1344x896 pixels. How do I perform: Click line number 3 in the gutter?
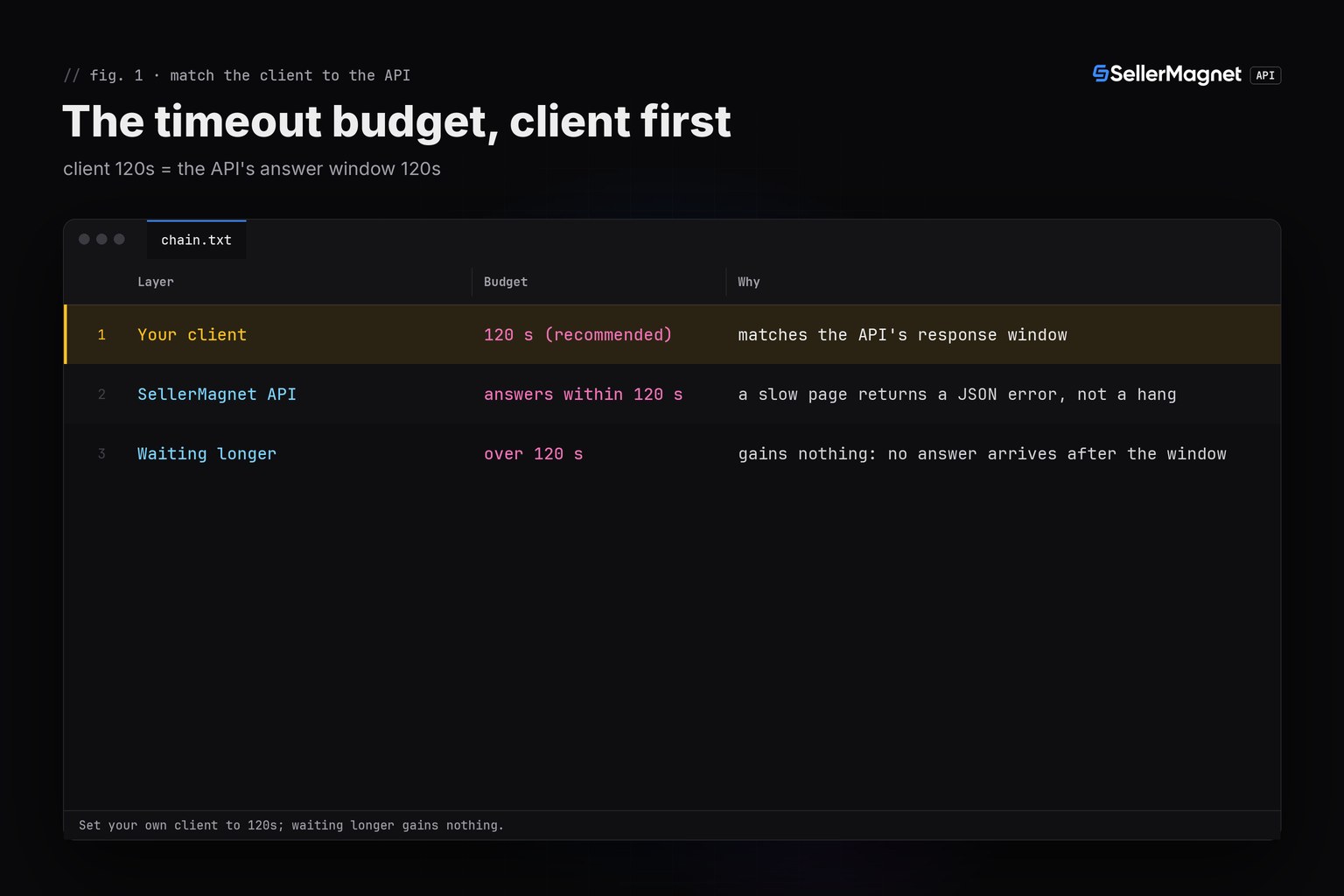(x=101, y=453)
